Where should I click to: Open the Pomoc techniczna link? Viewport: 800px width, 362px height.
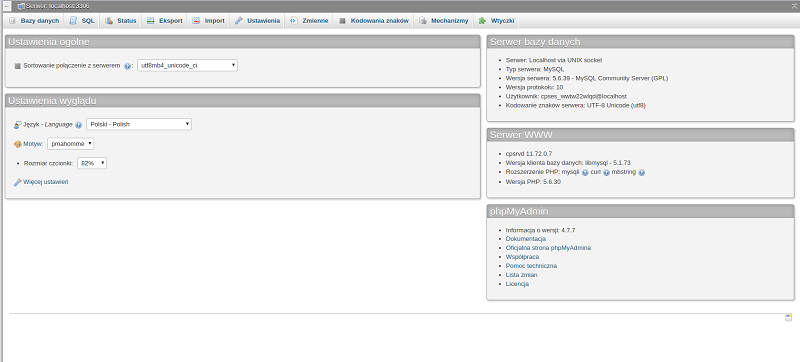(x=531, y=266)
